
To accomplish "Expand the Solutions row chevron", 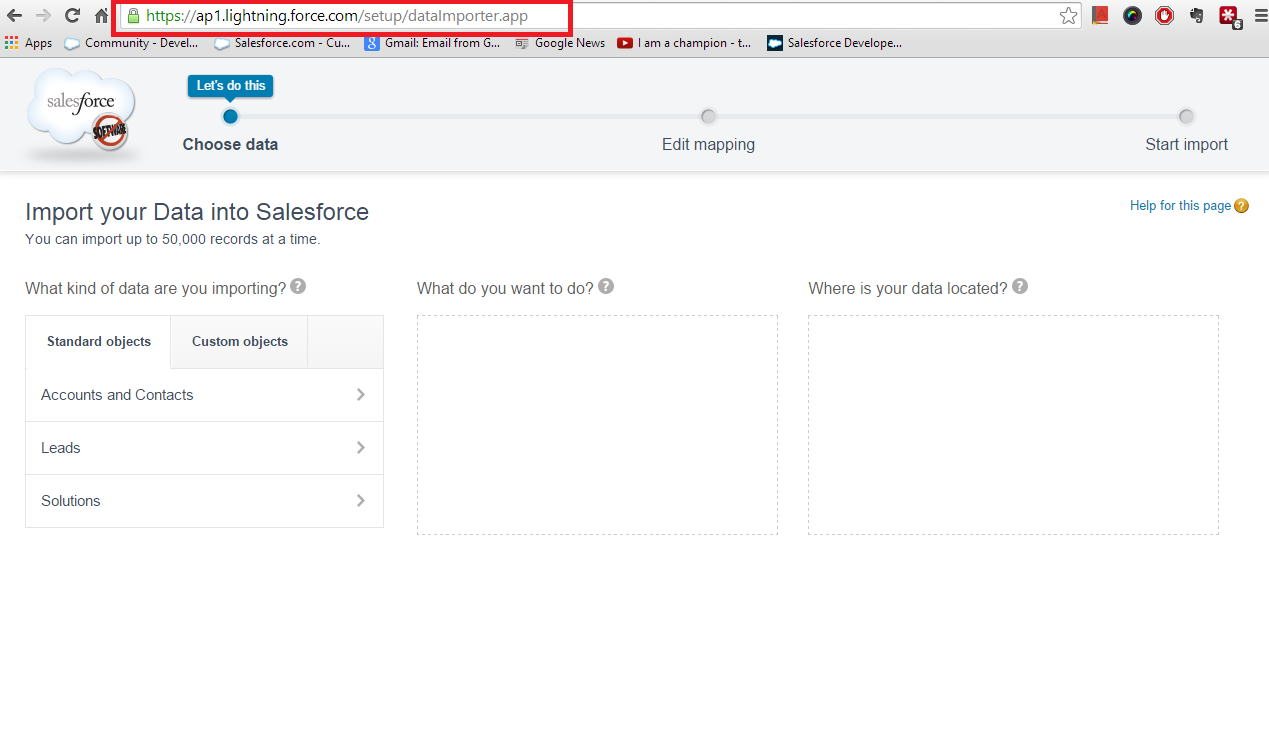I will tap(361, 501).
